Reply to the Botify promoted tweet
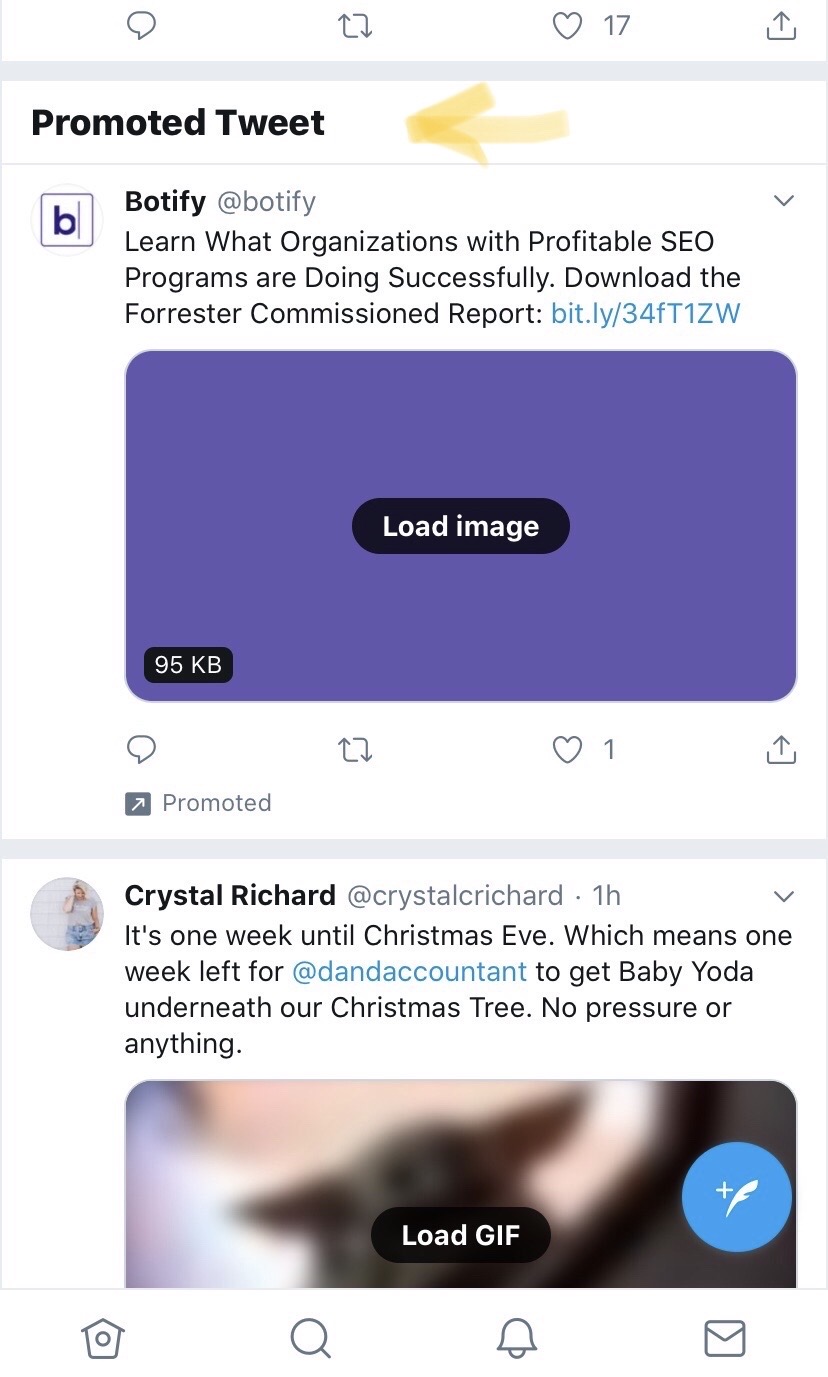 [x=141, y=749]
